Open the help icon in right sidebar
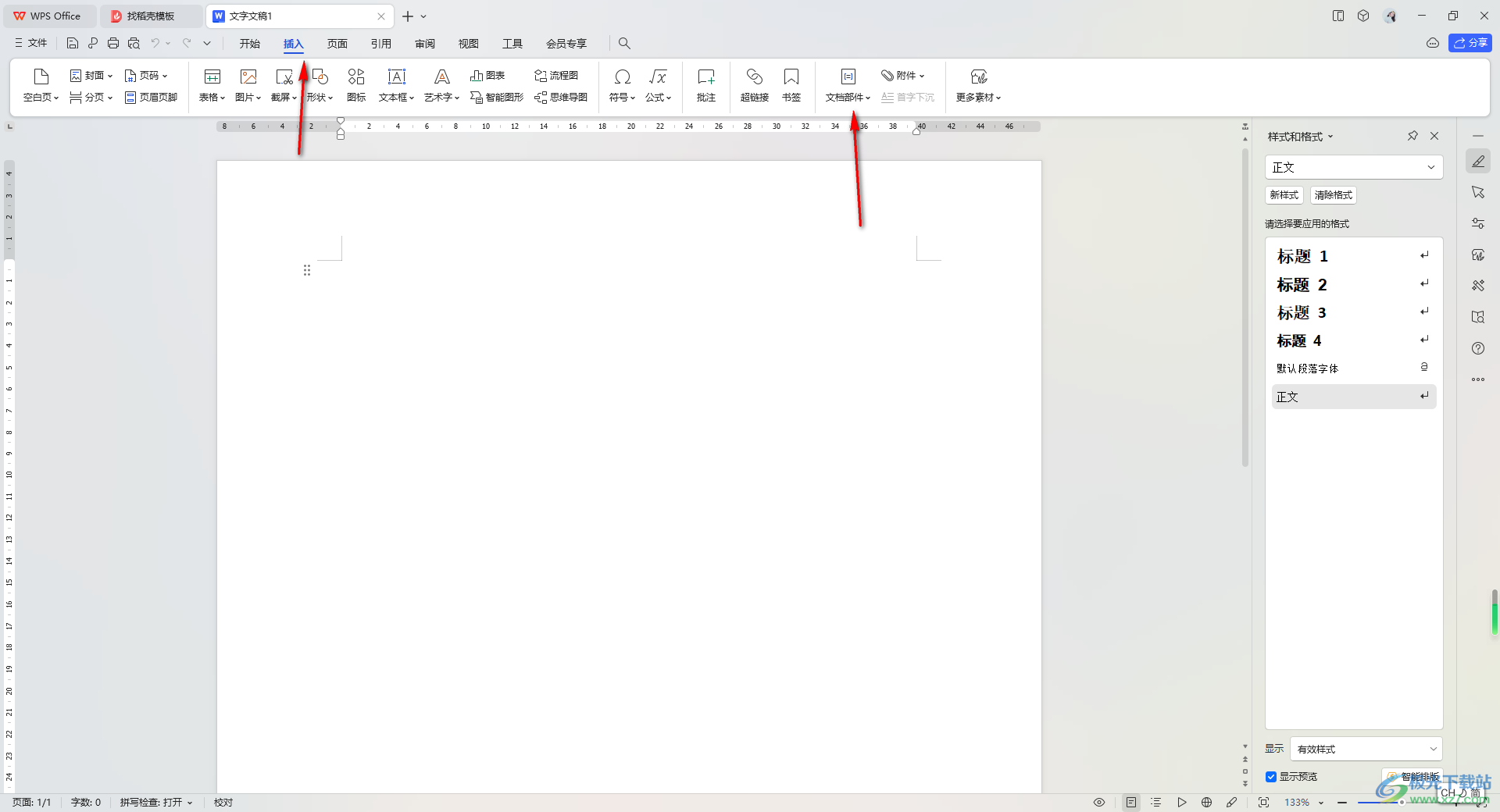The image size is (1500, 812). point(1478,348)
